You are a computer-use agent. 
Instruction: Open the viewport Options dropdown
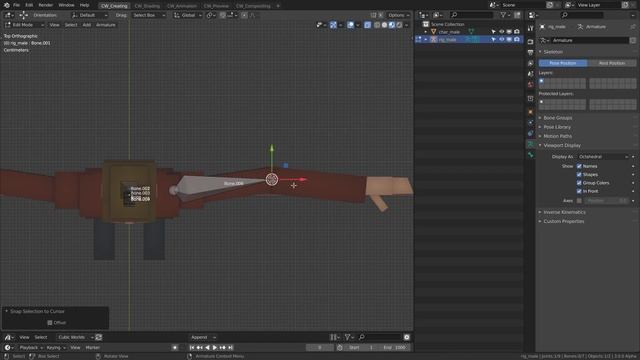pyautogui.click(x=398, y=15)
